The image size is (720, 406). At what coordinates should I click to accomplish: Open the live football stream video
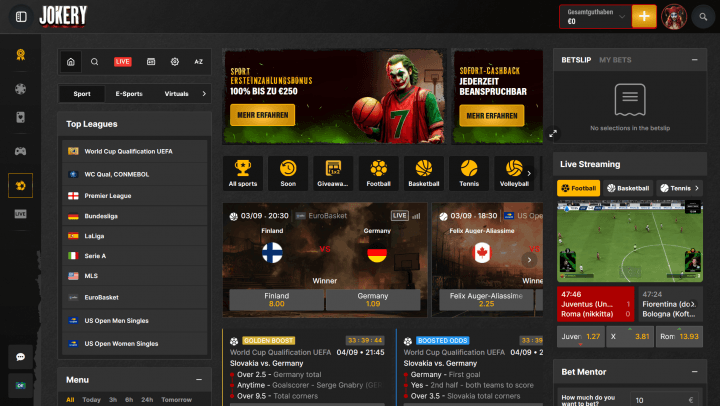pyautogui.click(x=630, y=242)
